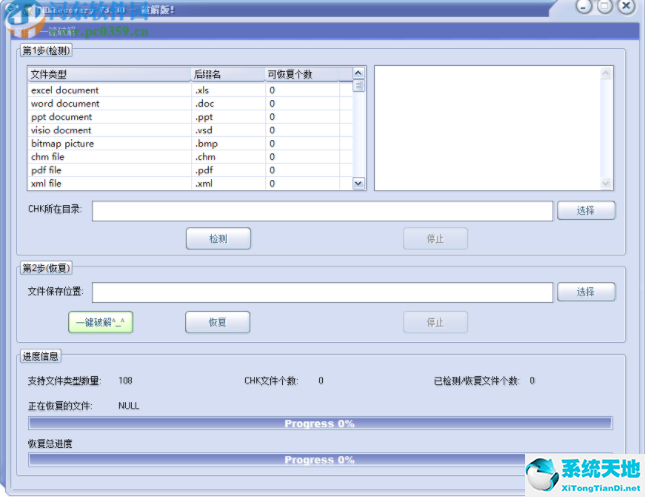Click the NULL current file value
645x497 pixels.
[129, 406]
